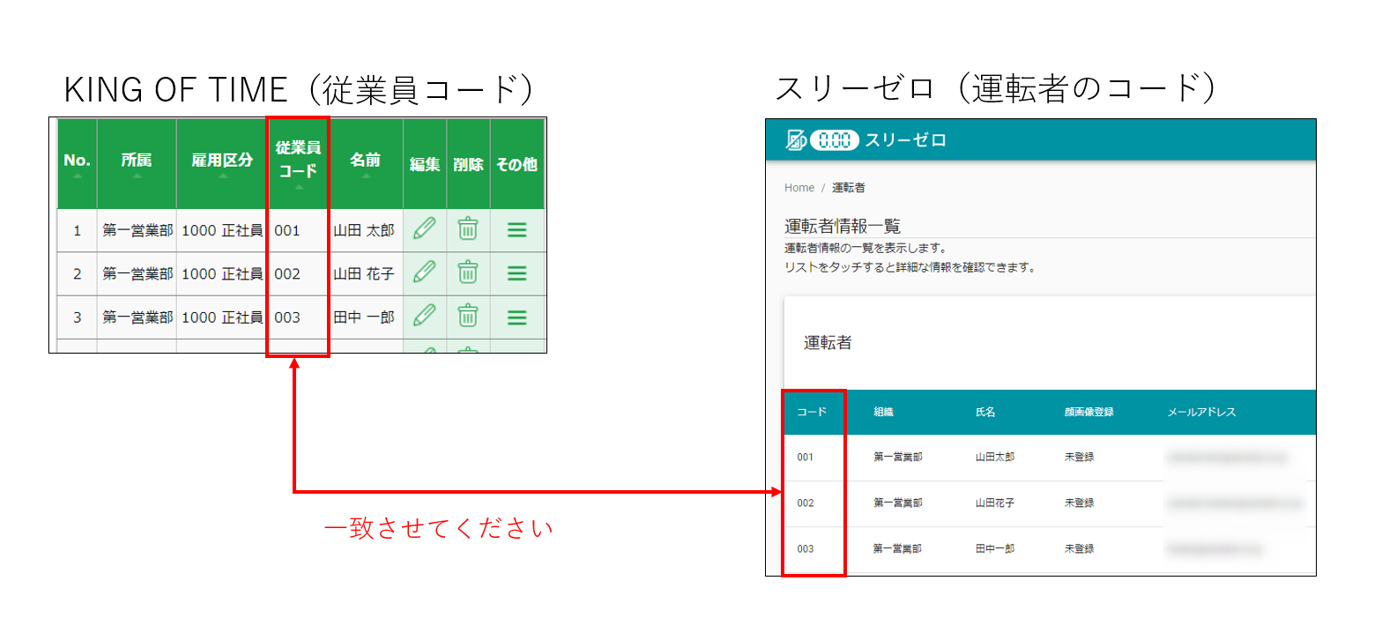Click 第一営業部 organization for 山田花子 driver
This screenshot has width=1374, height=633.
(x=898, y=503)
